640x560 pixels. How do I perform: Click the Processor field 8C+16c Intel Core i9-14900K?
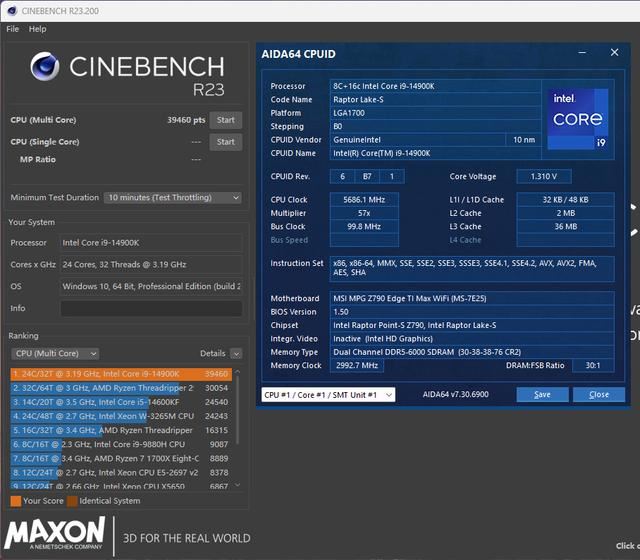[x=435, y=86]
